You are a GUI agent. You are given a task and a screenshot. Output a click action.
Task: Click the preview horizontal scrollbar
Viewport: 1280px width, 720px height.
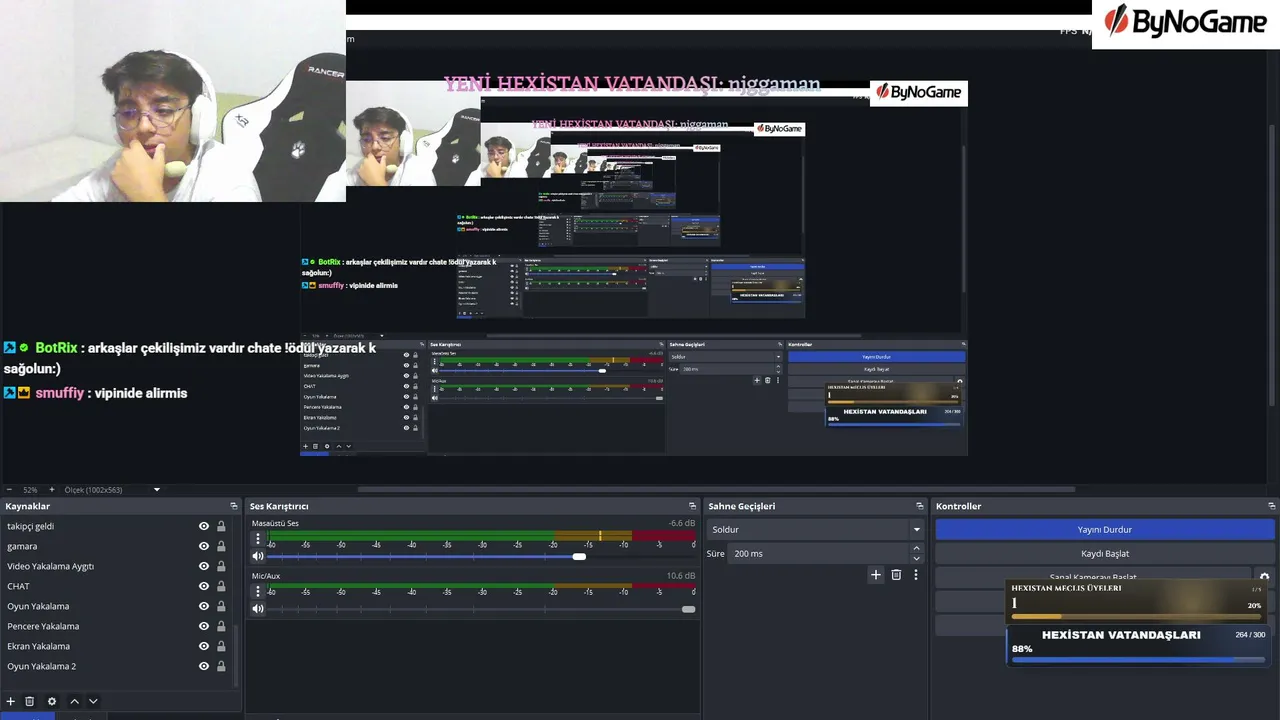[x=716, y=490]
